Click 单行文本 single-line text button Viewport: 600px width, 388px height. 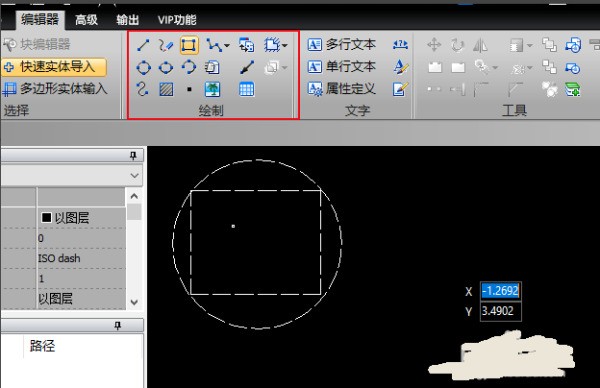point(342,67)
